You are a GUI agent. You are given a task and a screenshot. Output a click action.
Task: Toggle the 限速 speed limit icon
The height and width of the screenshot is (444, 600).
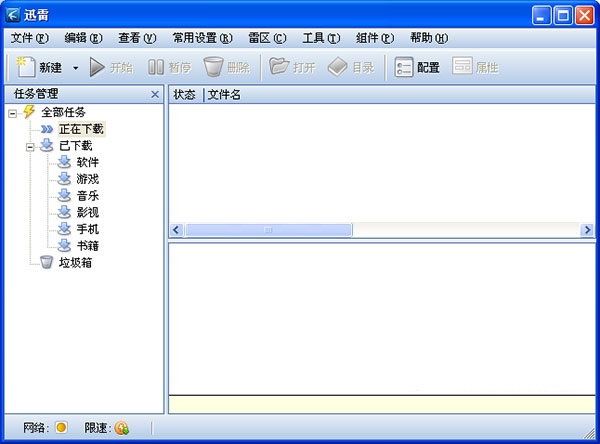[122, 428]
